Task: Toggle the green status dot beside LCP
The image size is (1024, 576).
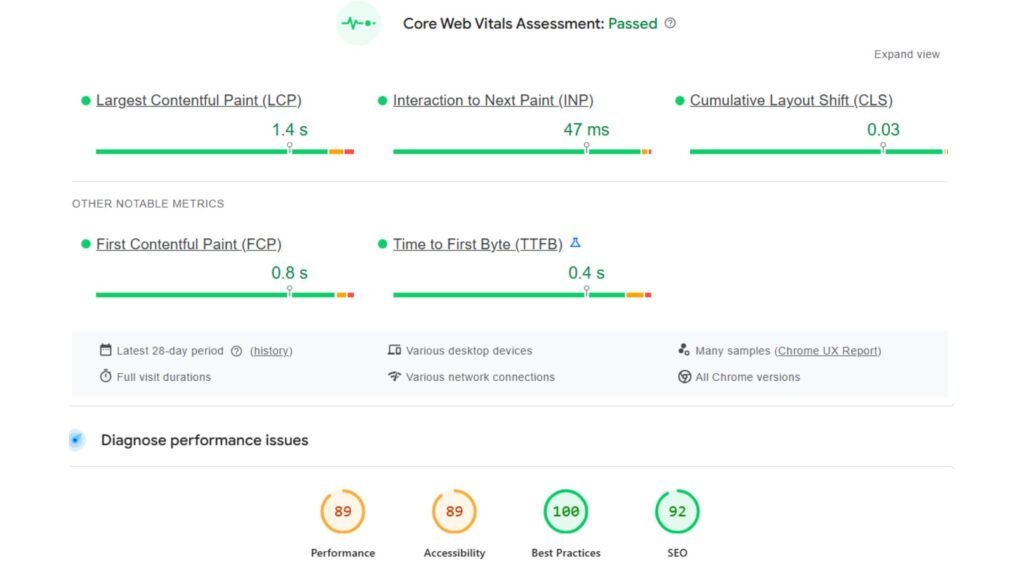Action: pyautogui.click(x=85, y=100)
